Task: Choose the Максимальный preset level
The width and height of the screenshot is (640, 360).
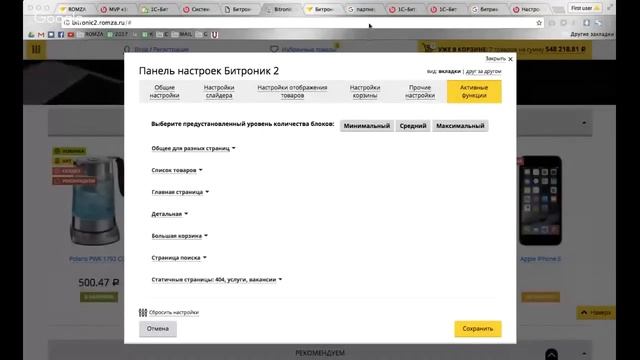Action: tap(460, 126)
